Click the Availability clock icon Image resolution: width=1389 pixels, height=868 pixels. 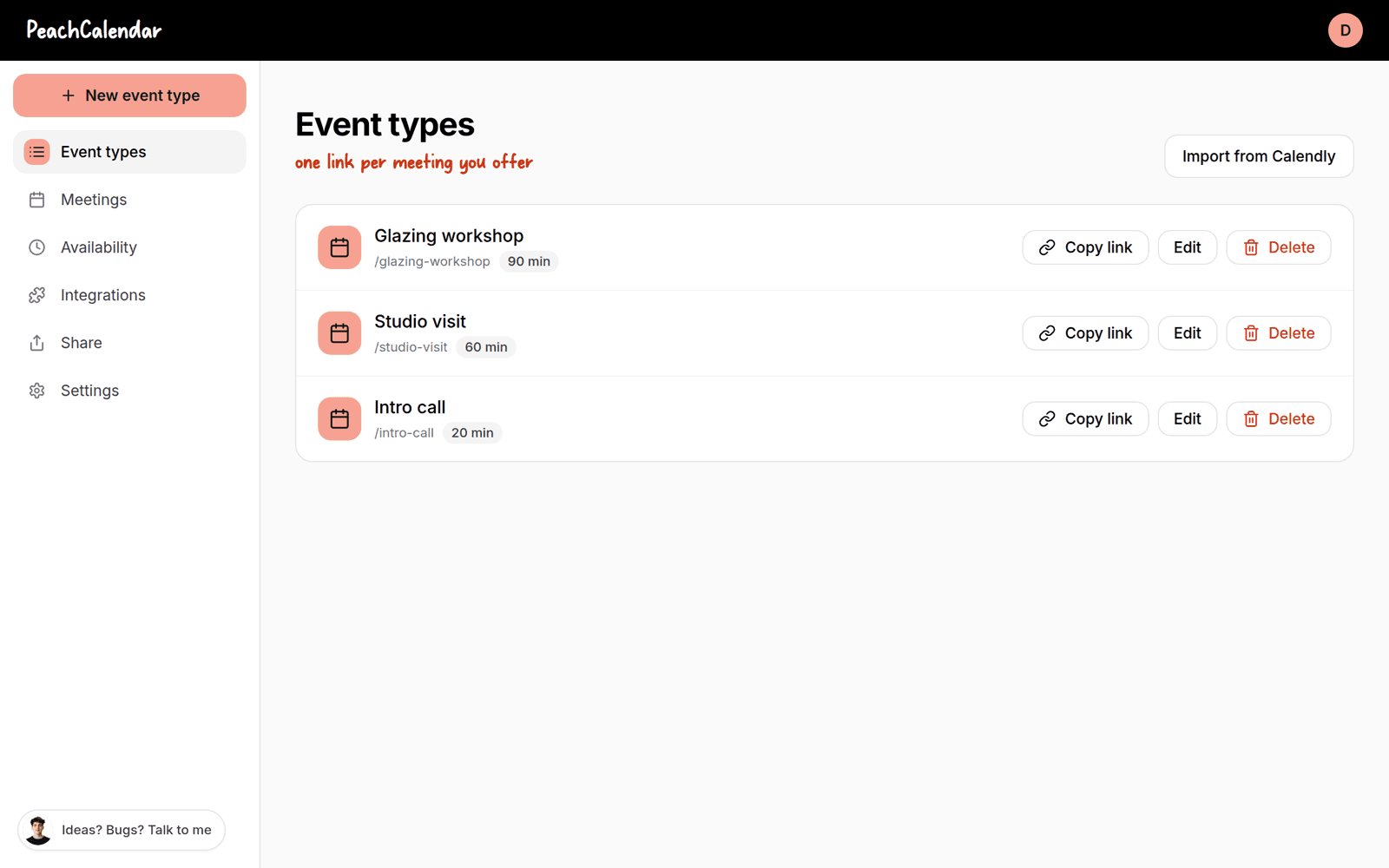(x=36, y=247)
